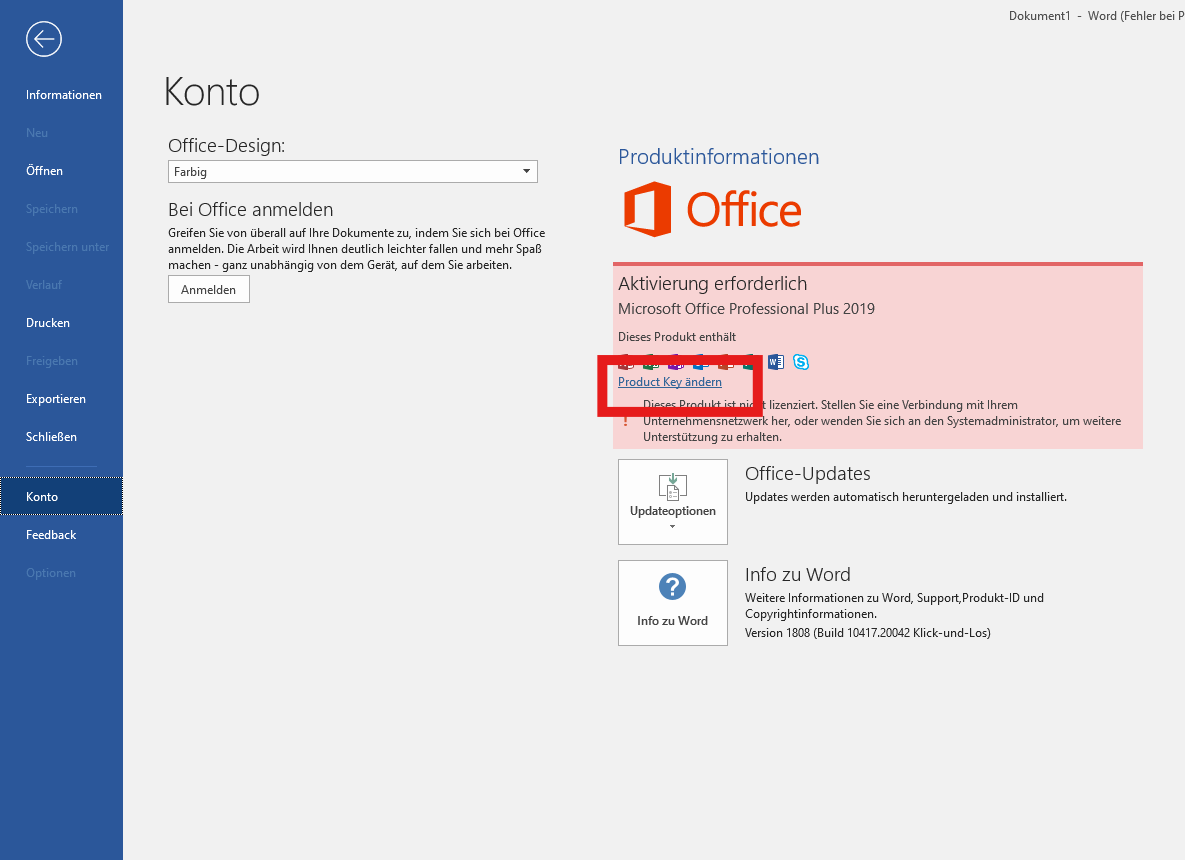Click Schließen in the left menu
The height and width of the screenshot is (860, 1185).
[51, 437]
